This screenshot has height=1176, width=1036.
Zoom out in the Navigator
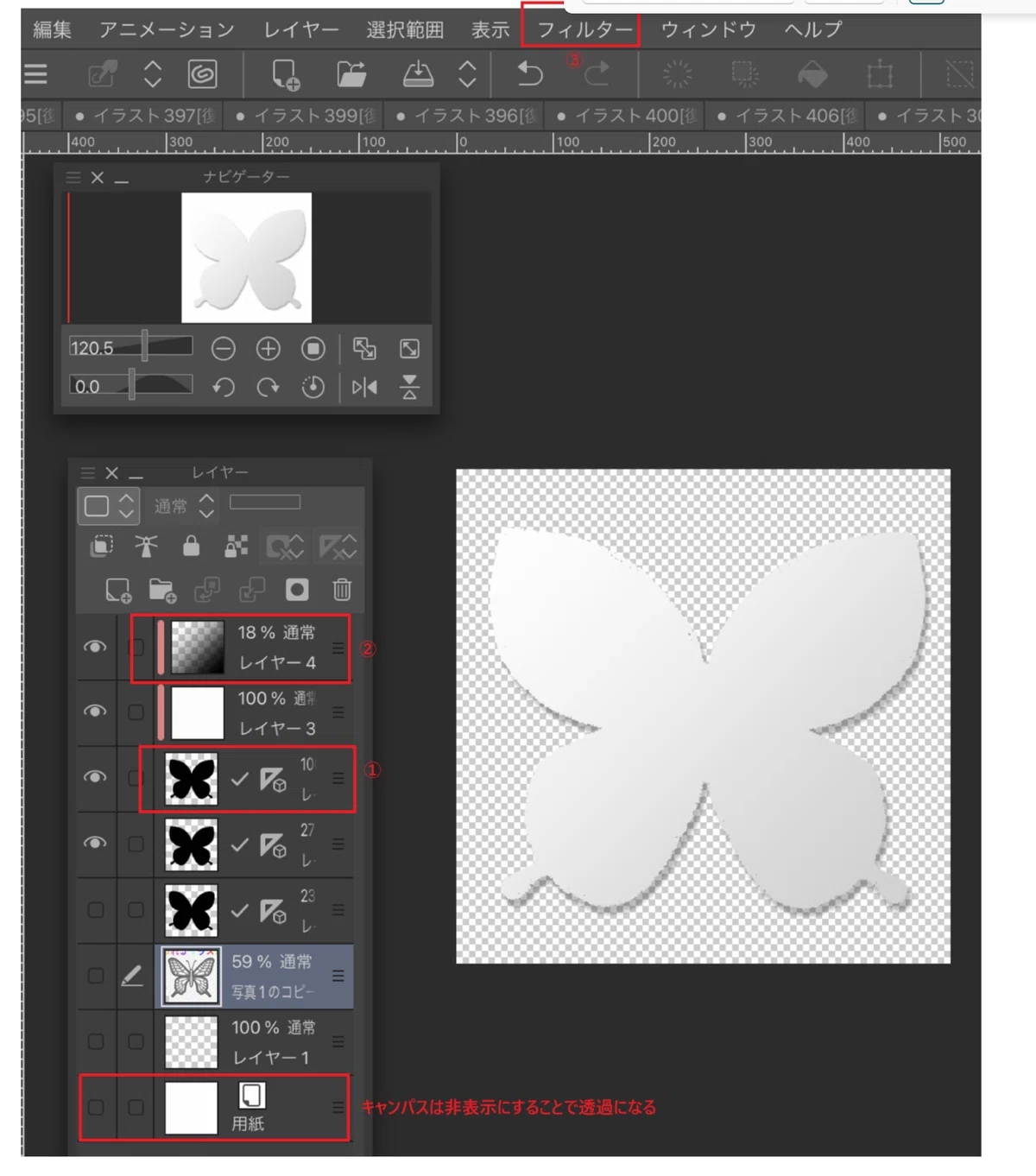point(224,349)
